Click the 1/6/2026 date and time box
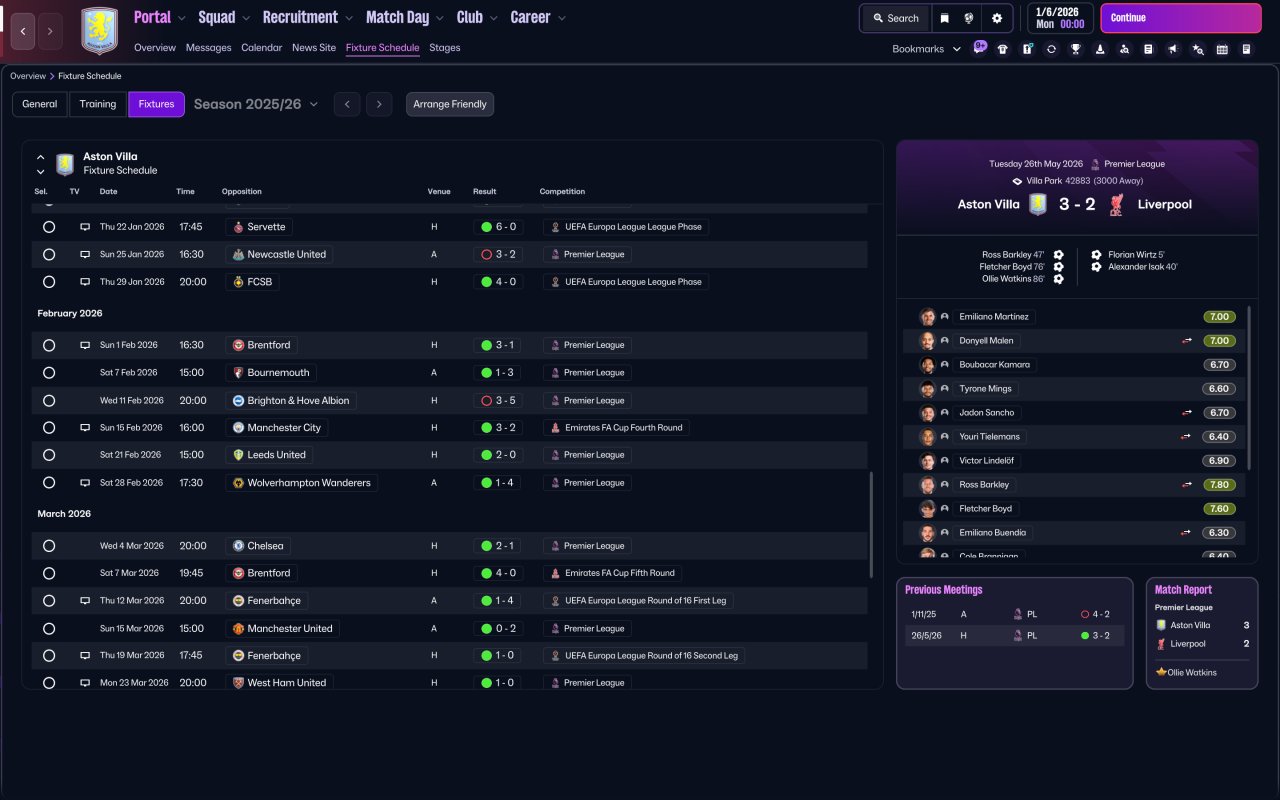The height and width of the screenshot is (800, 1280). pyautogui.click(x=1060, y=18)
